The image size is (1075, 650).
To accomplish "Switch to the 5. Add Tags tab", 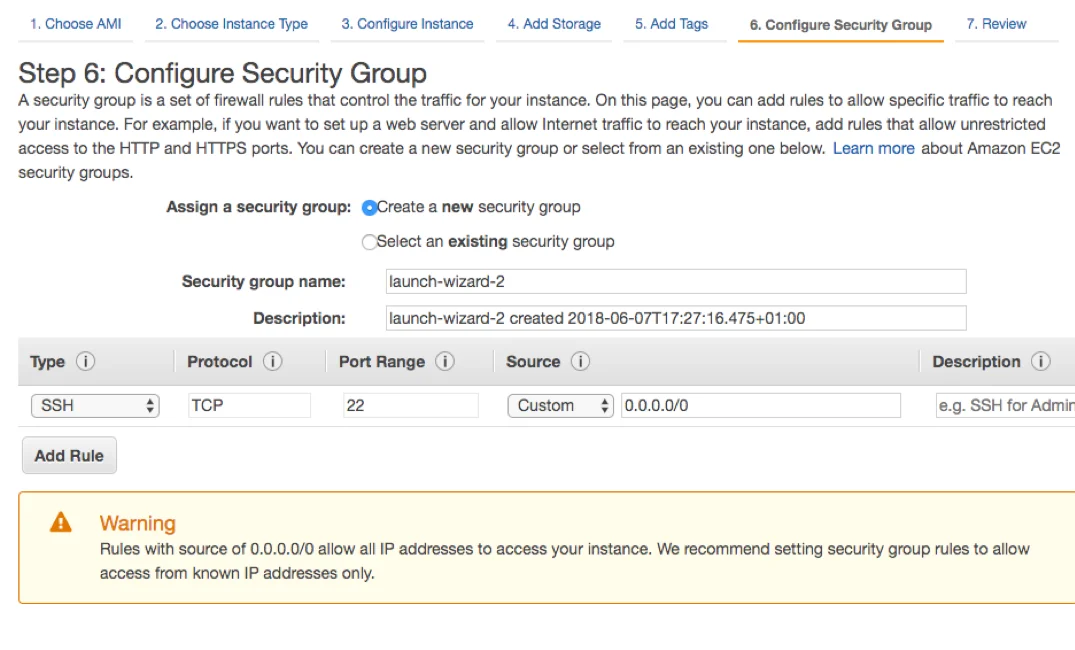I will pyautogui.click(x=672, y=24).
